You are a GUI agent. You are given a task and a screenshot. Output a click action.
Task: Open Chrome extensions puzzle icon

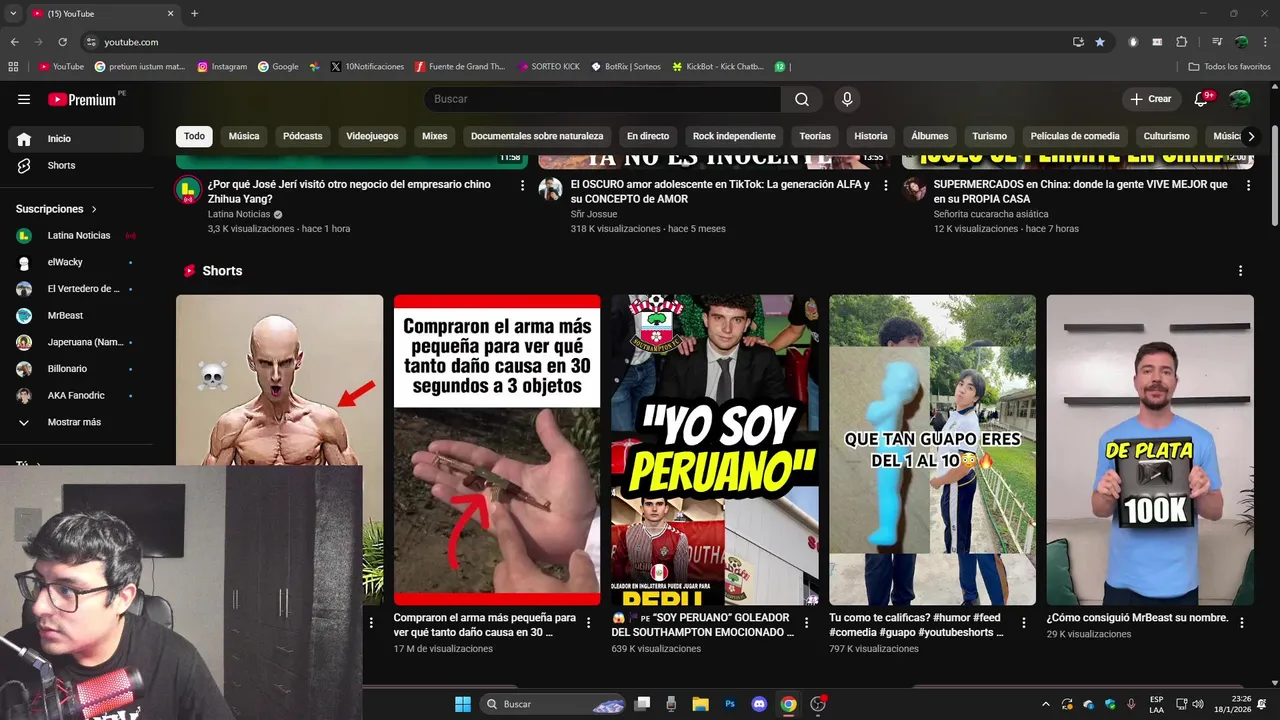coord(1182,42)
